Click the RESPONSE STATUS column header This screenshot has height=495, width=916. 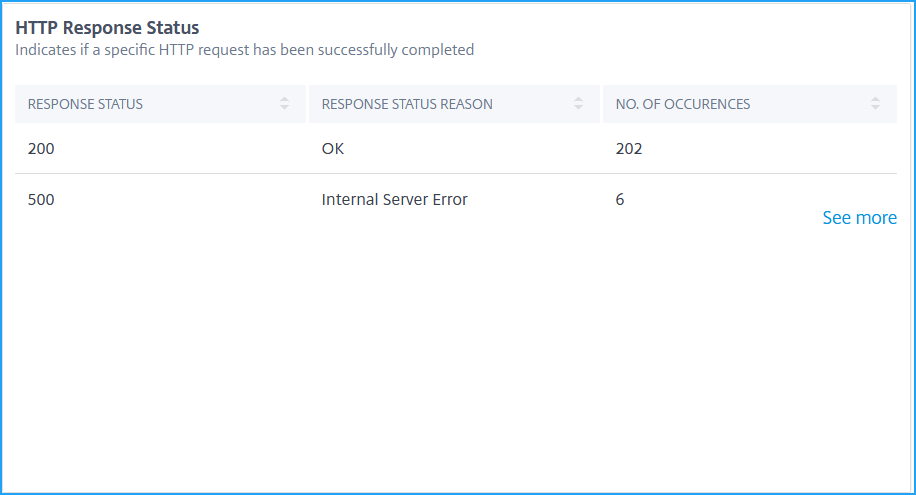pos(161,104)
